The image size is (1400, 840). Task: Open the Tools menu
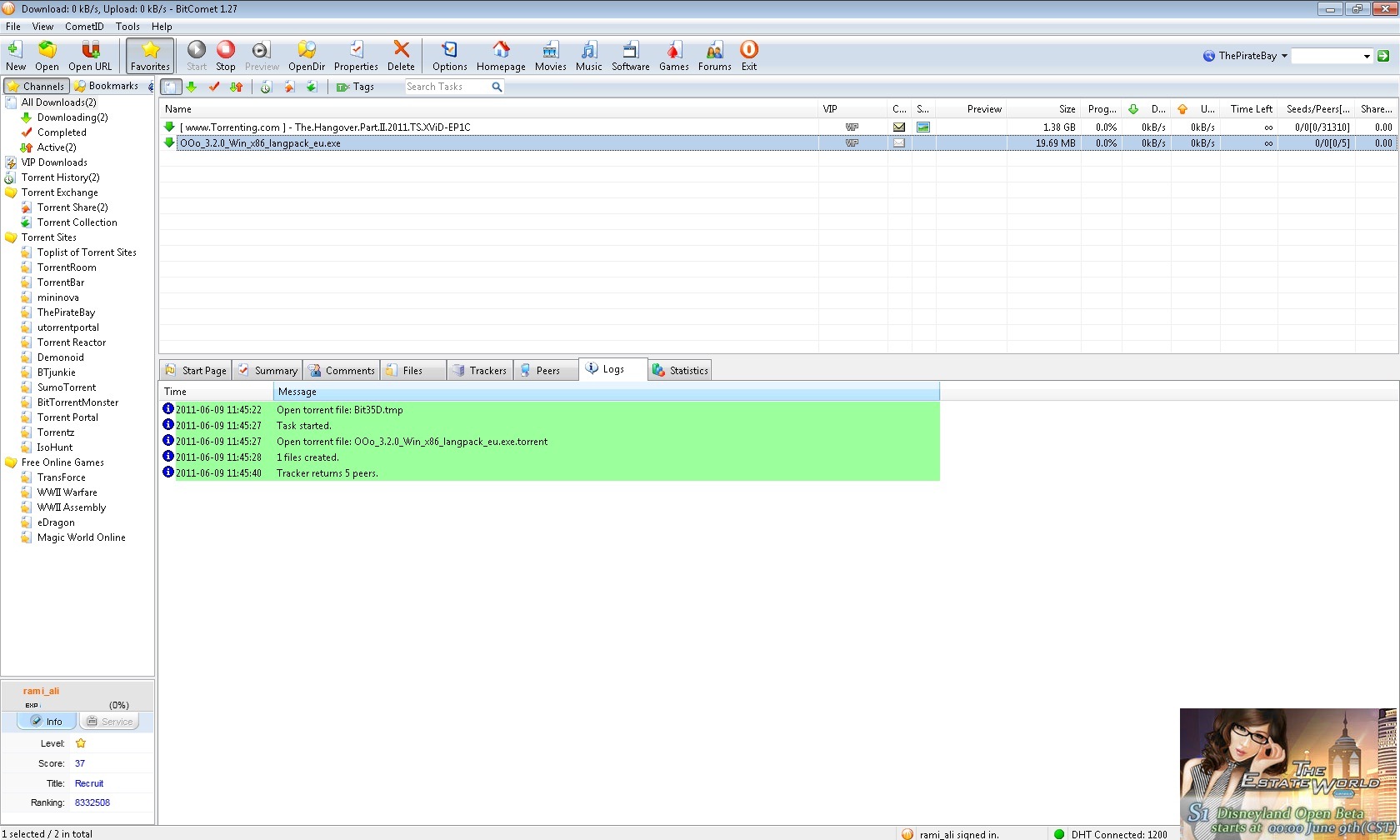point(127,27)
